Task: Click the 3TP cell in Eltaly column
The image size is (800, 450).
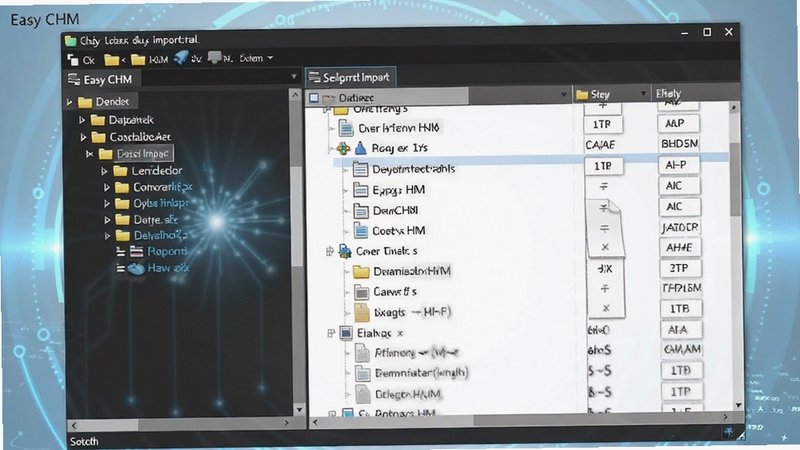Action: click(x=680, y=268)
